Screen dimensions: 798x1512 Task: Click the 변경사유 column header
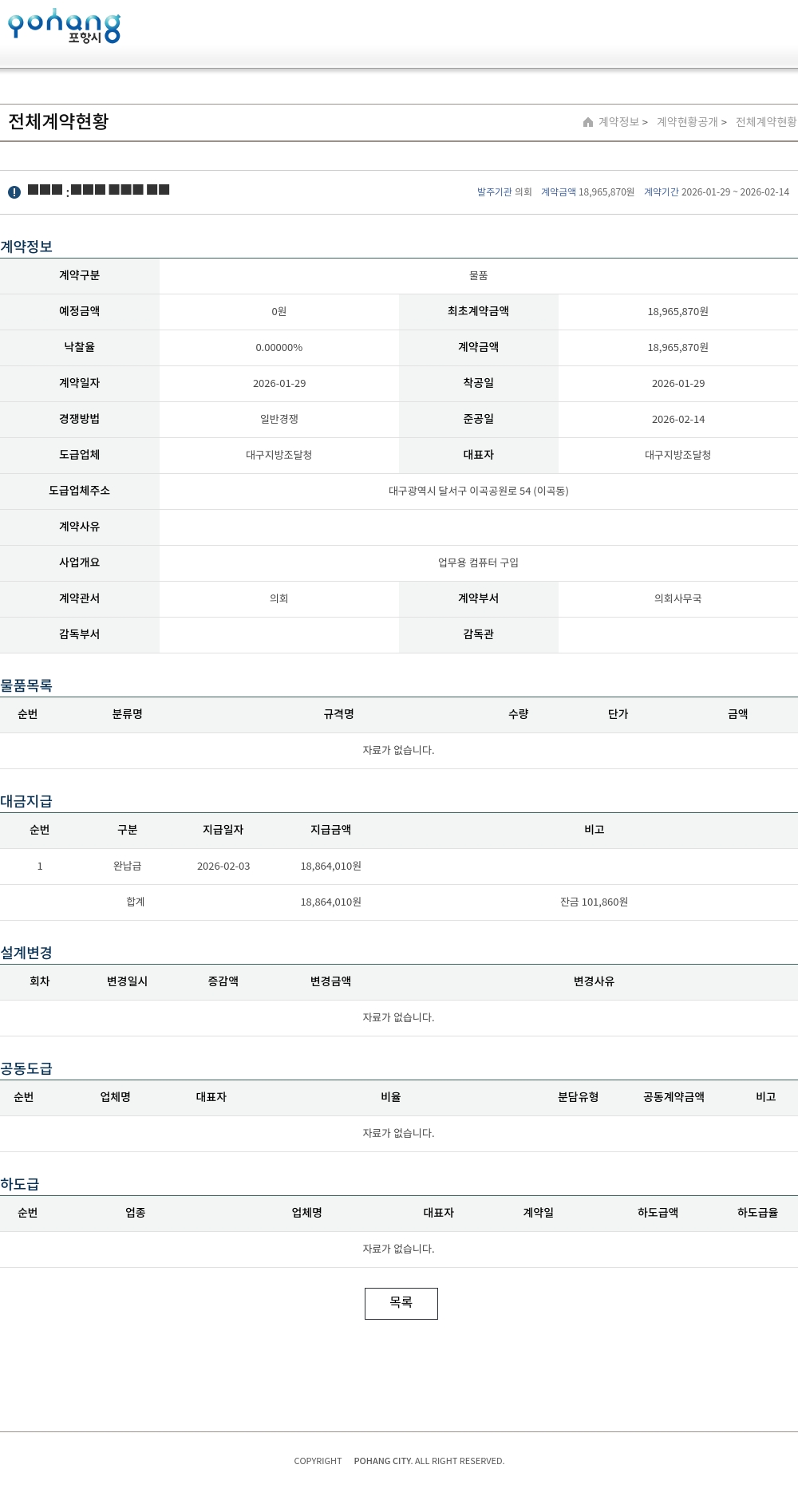click(x=594, y=982)
